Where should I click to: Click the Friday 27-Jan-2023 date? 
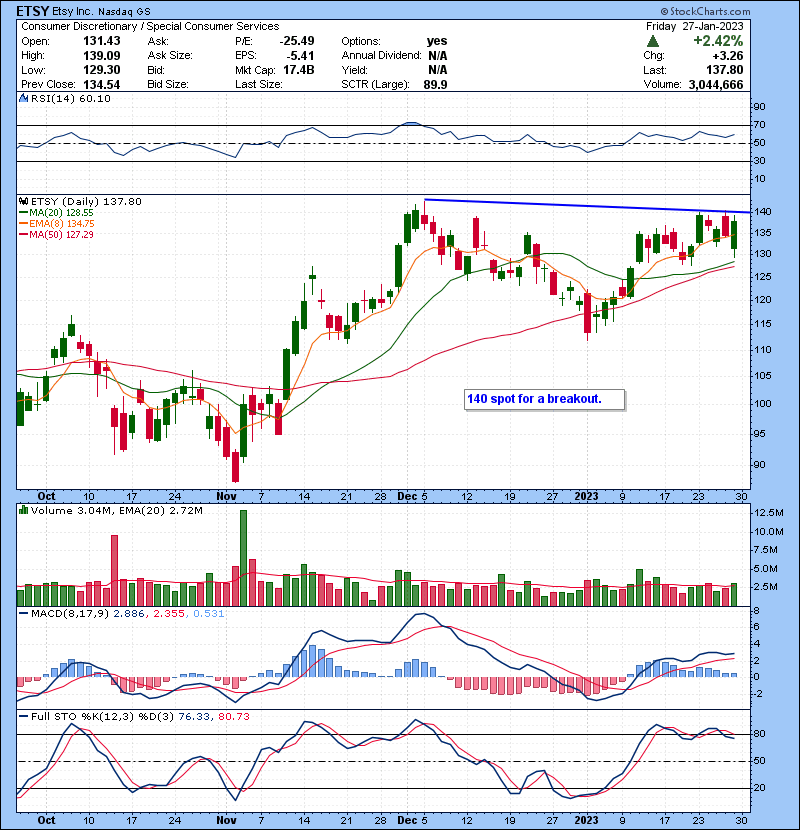click(695, 26)
